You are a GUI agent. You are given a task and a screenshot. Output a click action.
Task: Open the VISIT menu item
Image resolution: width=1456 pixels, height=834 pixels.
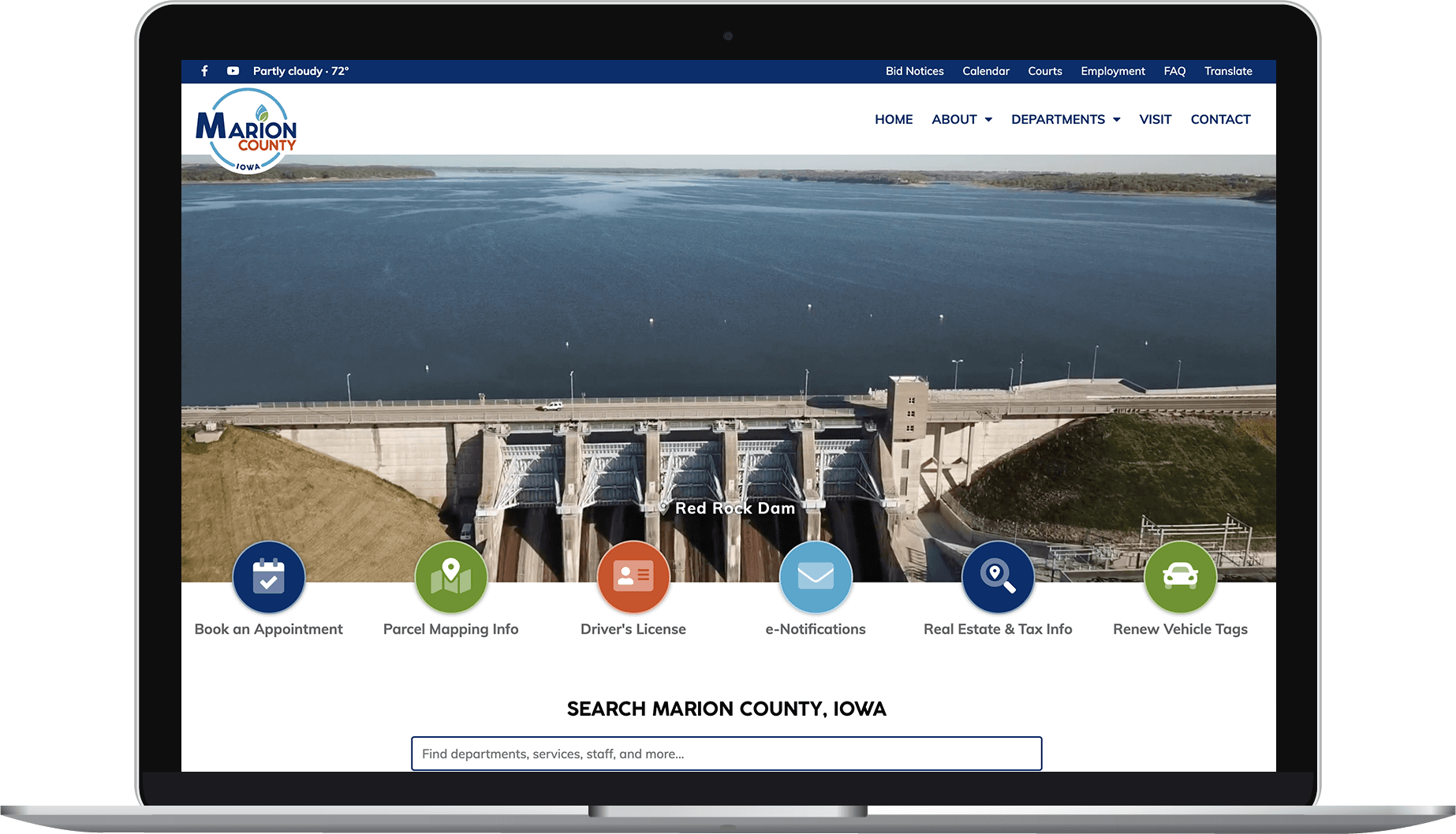click(1155, 119)
